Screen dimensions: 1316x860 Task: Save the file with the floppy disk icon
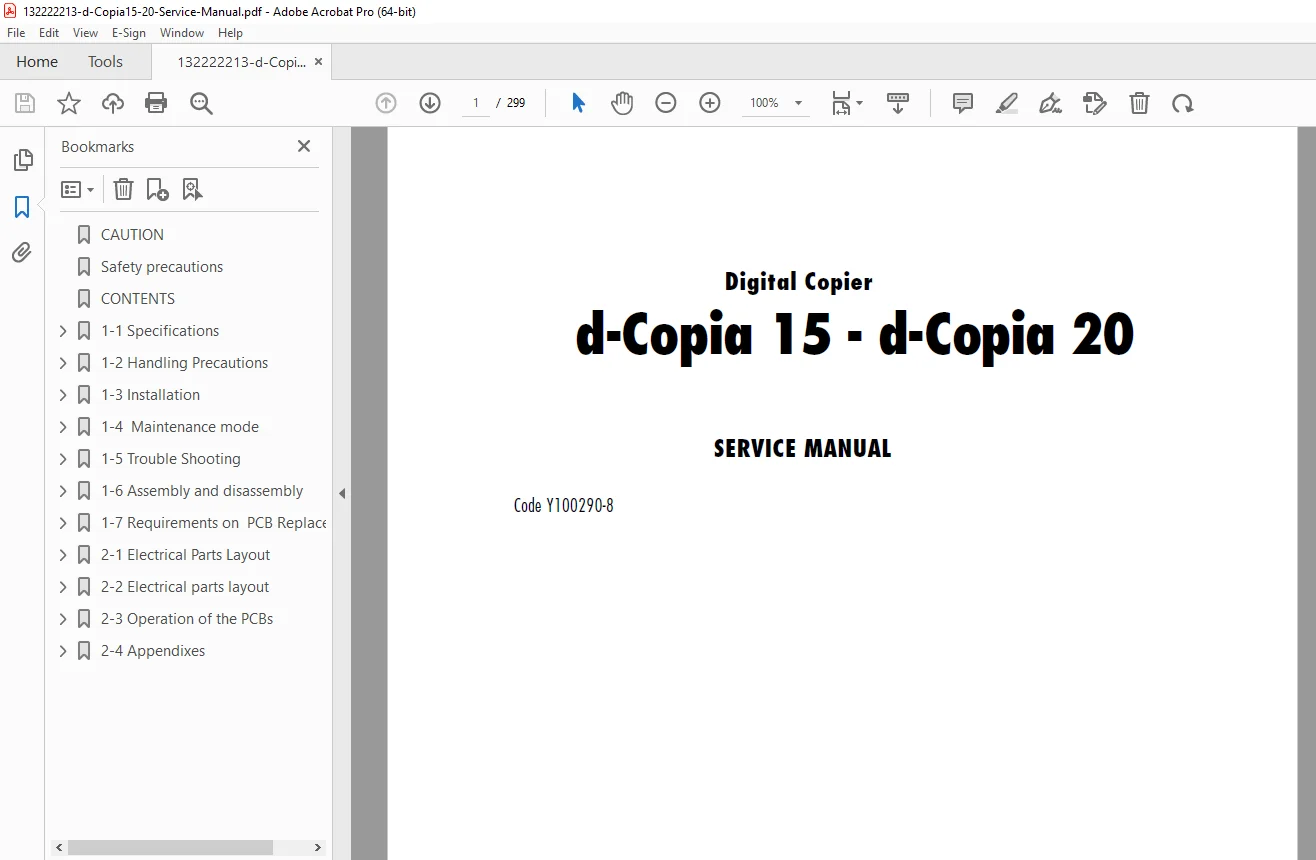25,103
